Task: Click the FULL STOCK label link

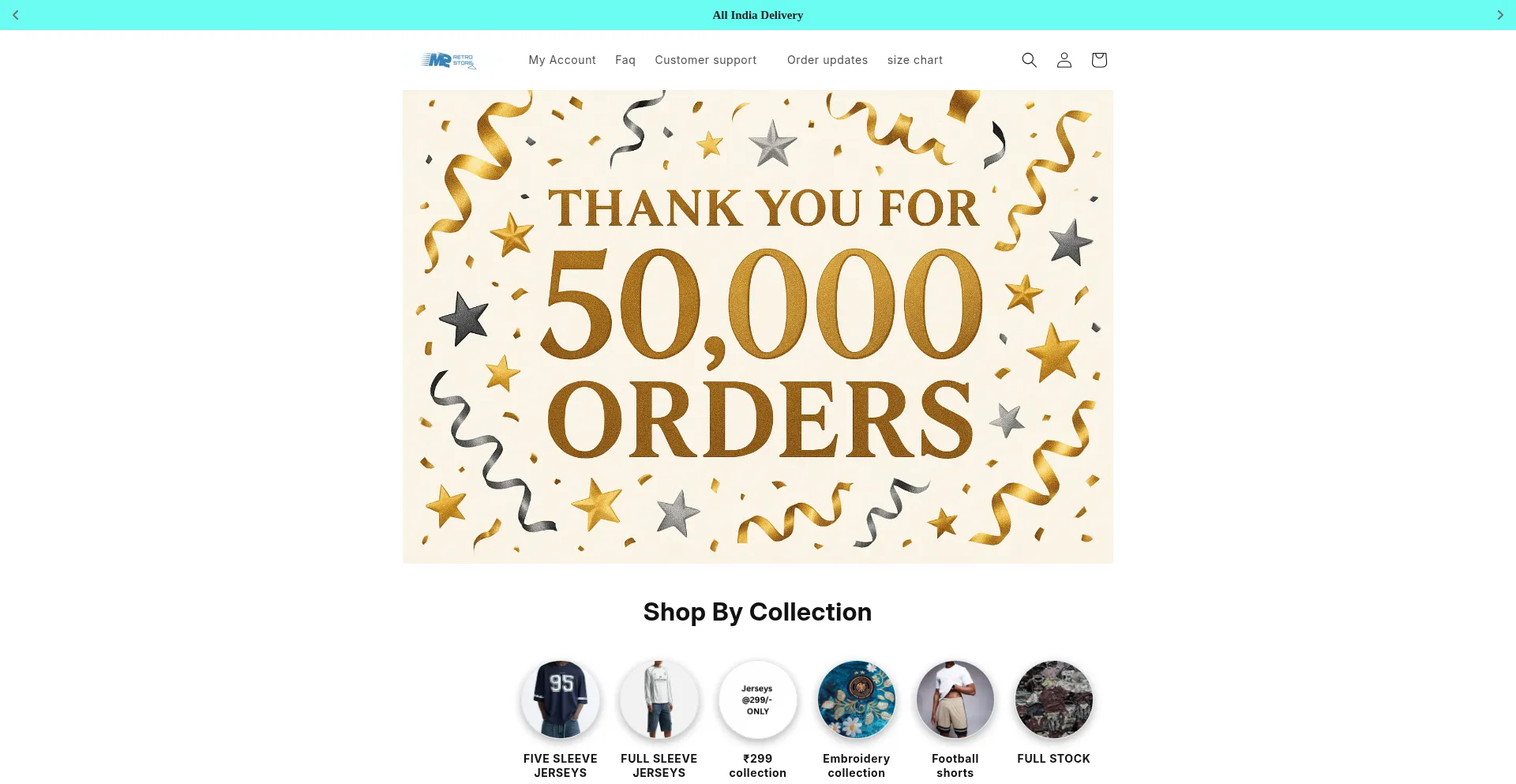Action: pos(1054,759)
